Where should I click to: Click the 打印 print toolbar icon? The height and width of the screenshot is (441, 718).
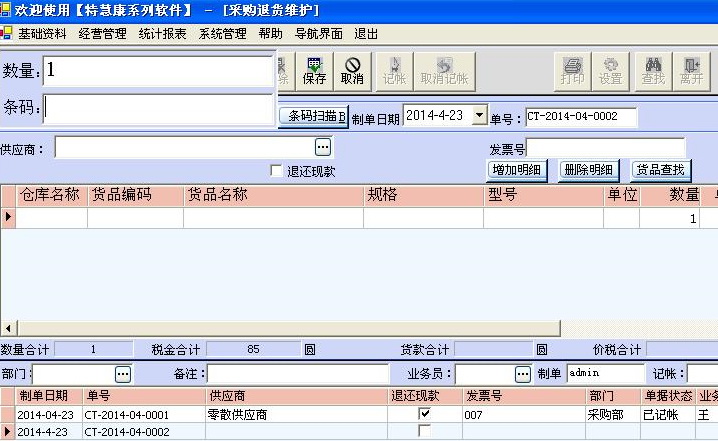572,71
